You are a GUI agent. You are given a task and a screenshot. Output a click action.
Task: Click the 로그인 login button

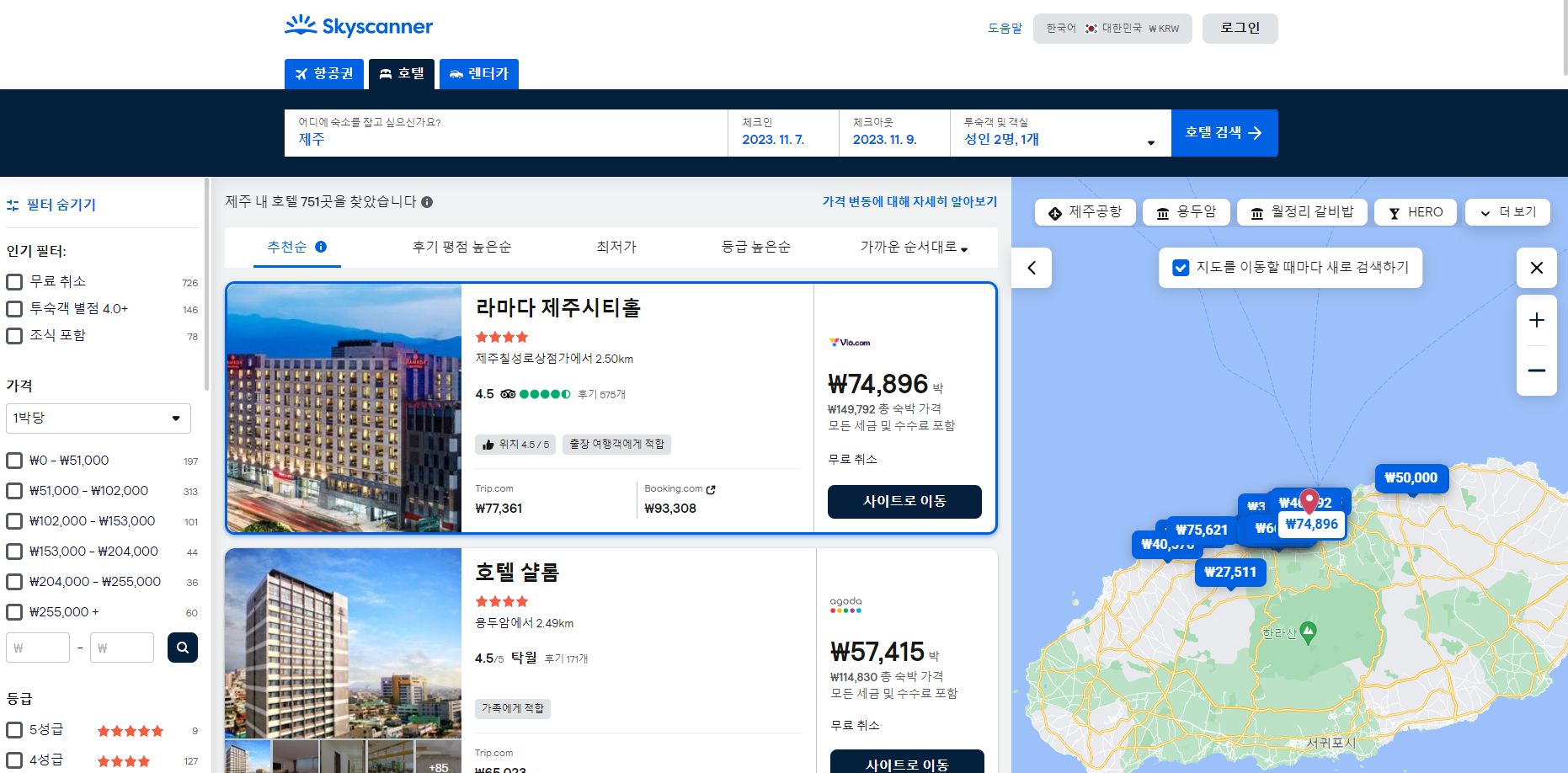(1240, 28)
